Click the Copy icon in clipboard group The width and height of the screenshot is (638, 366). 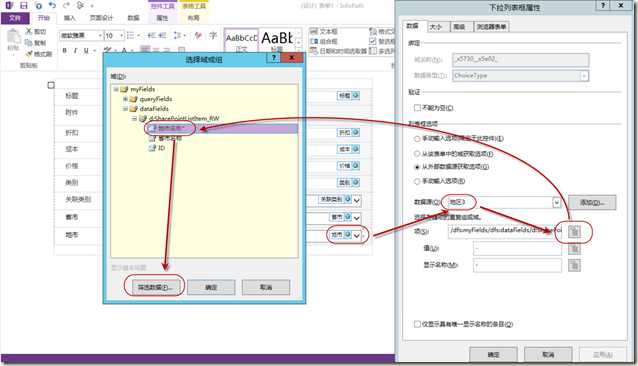point(29,42)
